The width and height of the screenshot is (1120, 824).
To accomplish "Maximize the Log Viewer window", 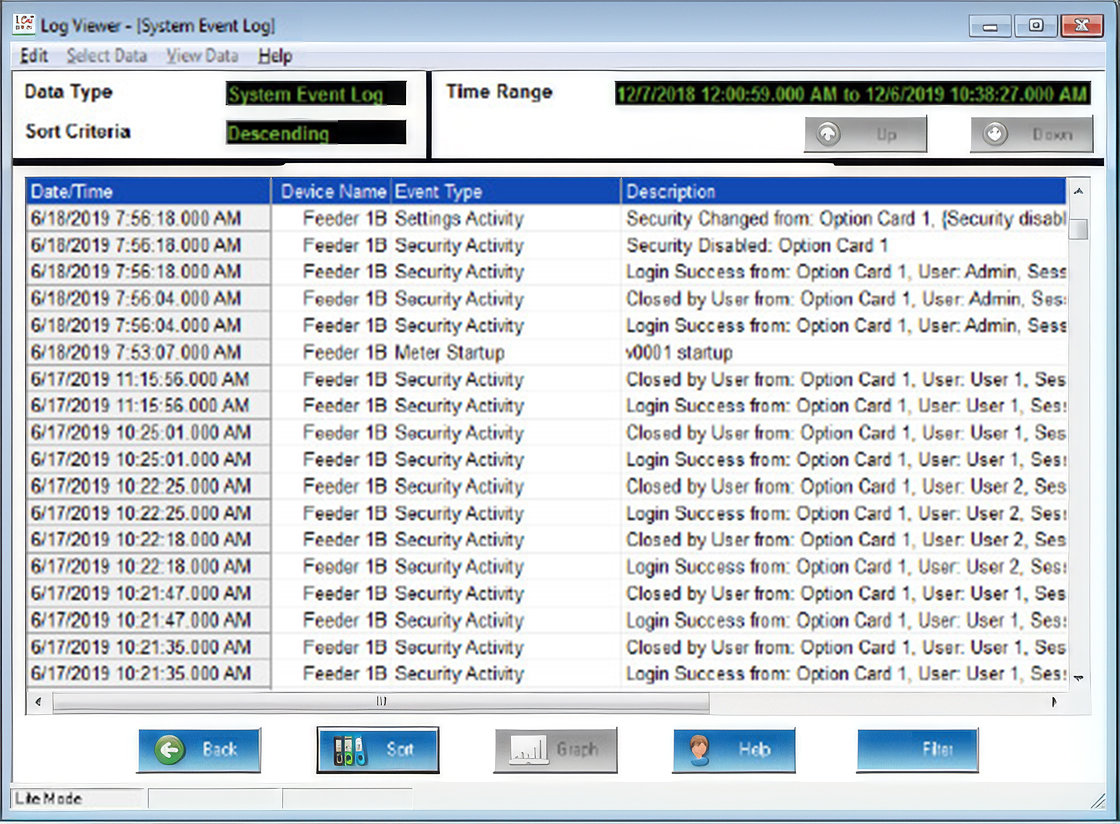I will [x=1036, y=26].
